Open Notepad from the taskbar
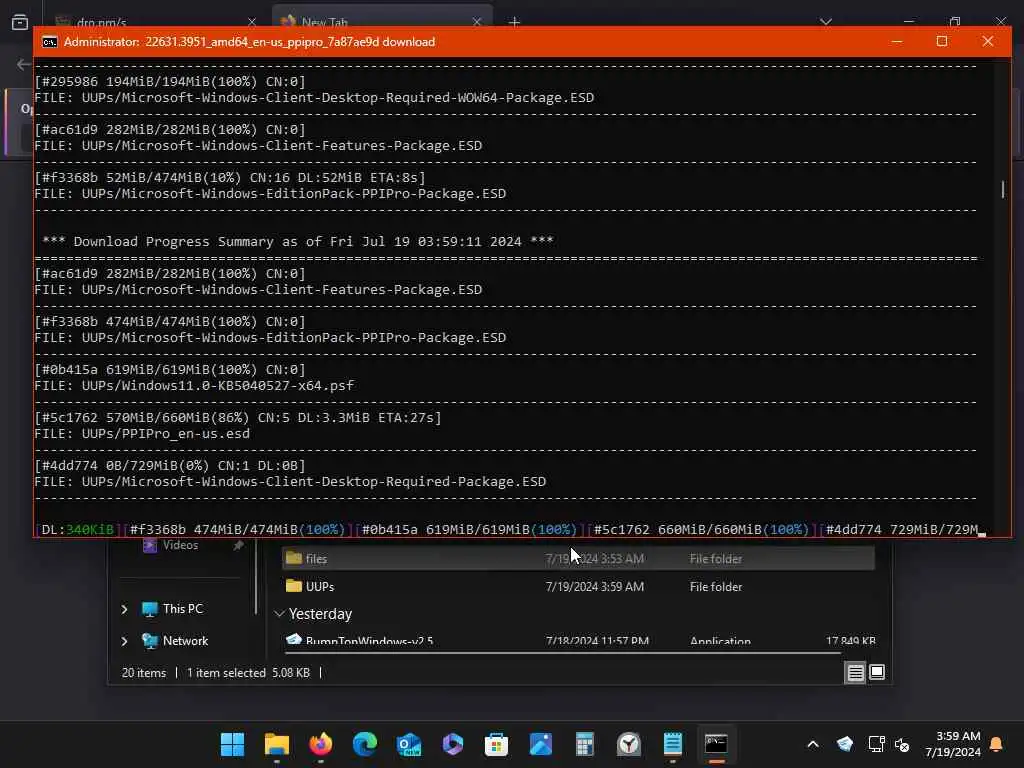The image size is (1024, 768). tap(673, 744)
